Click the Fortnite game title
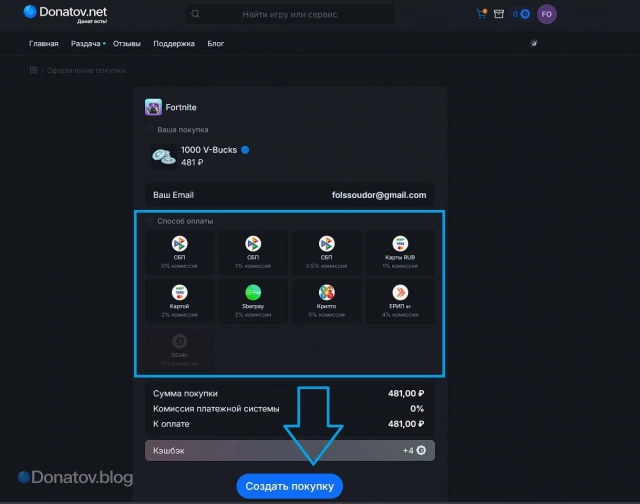The width and height of the screenshot is (640, 504). pyautogui.click(x=181, y=107)
